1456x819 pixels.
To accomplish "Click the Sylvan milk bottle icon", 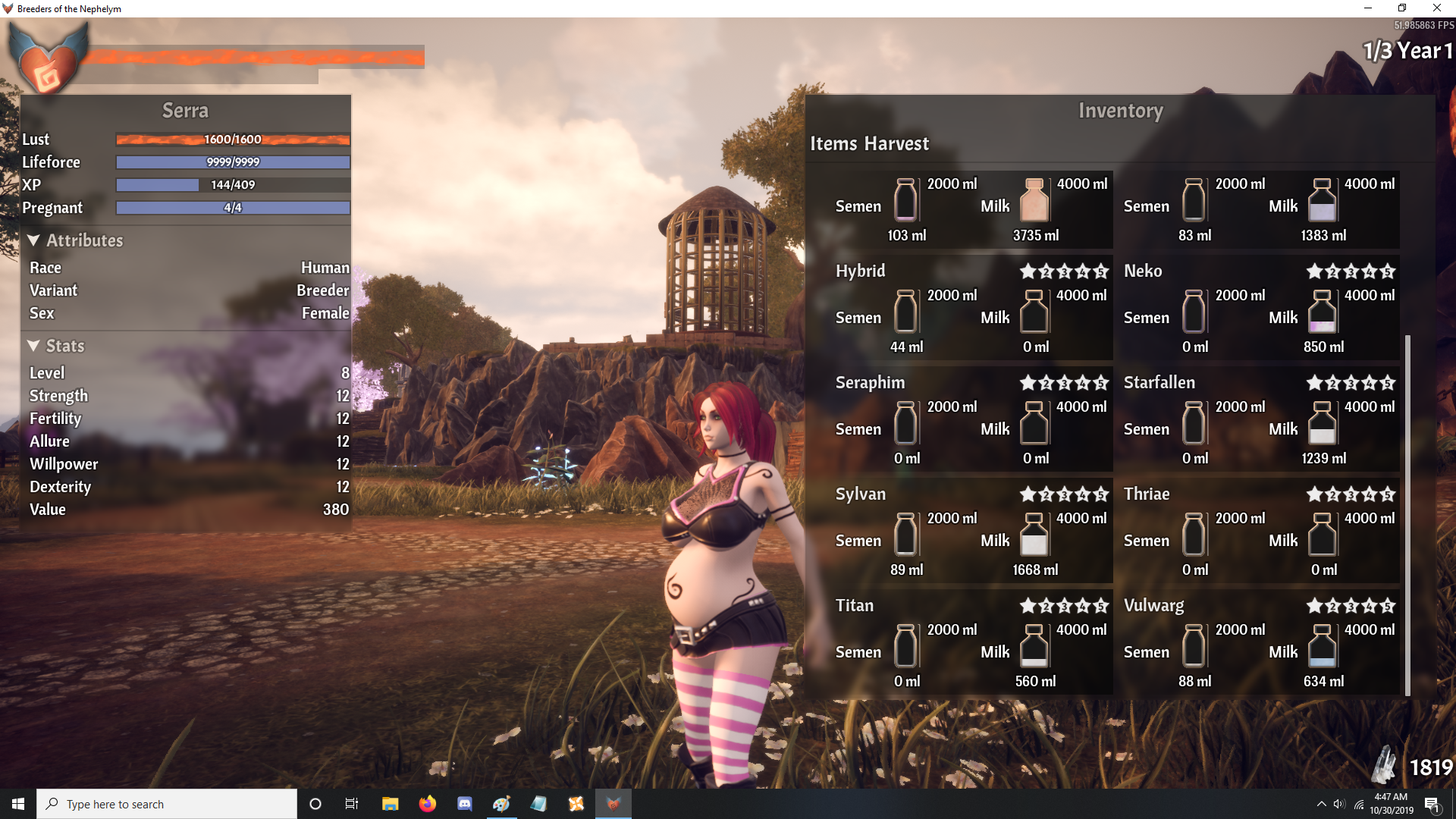I will pos(1034,534).
